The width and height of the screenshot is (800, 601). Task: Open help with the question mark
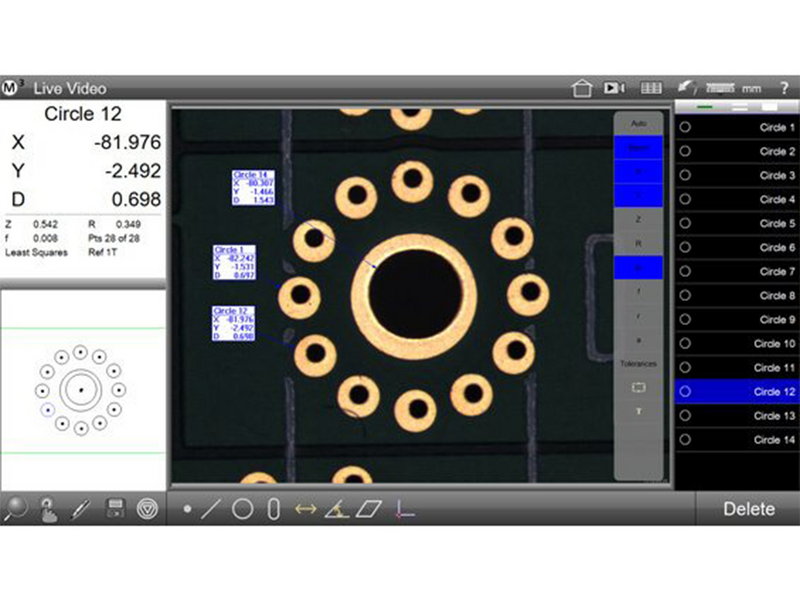(x=783, y=88)
